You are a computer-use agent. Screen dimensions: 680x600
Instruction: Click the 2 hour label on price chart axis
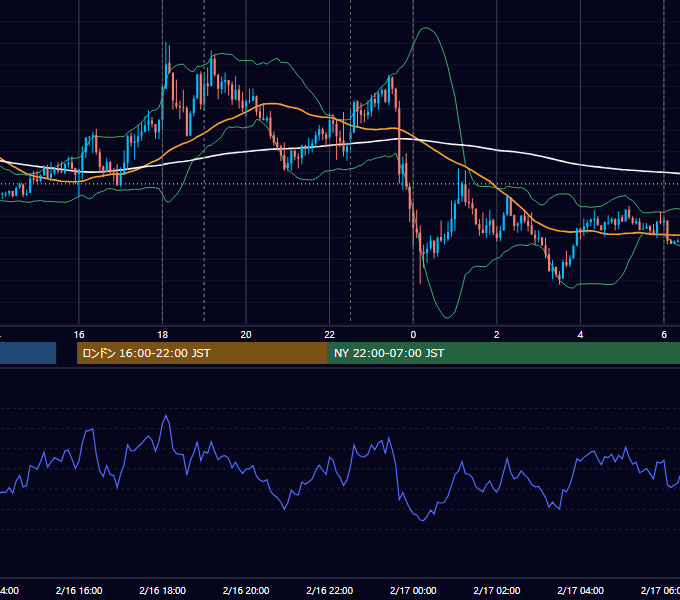click(x=497, y=335)
